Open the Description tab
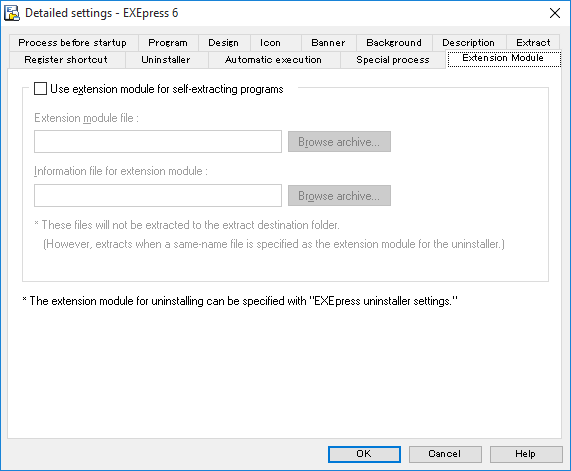 [468, 43]
